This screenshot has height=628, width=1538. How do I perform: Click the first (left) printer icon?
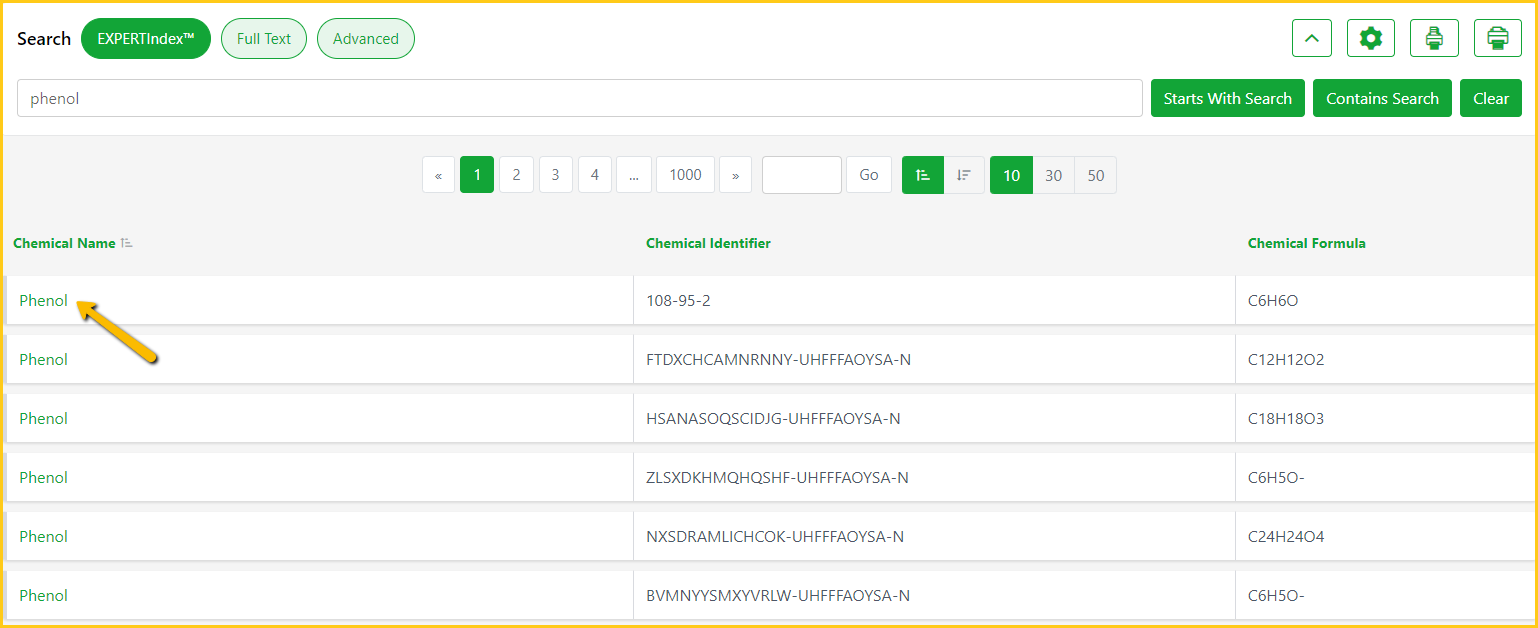[1434, 39]
